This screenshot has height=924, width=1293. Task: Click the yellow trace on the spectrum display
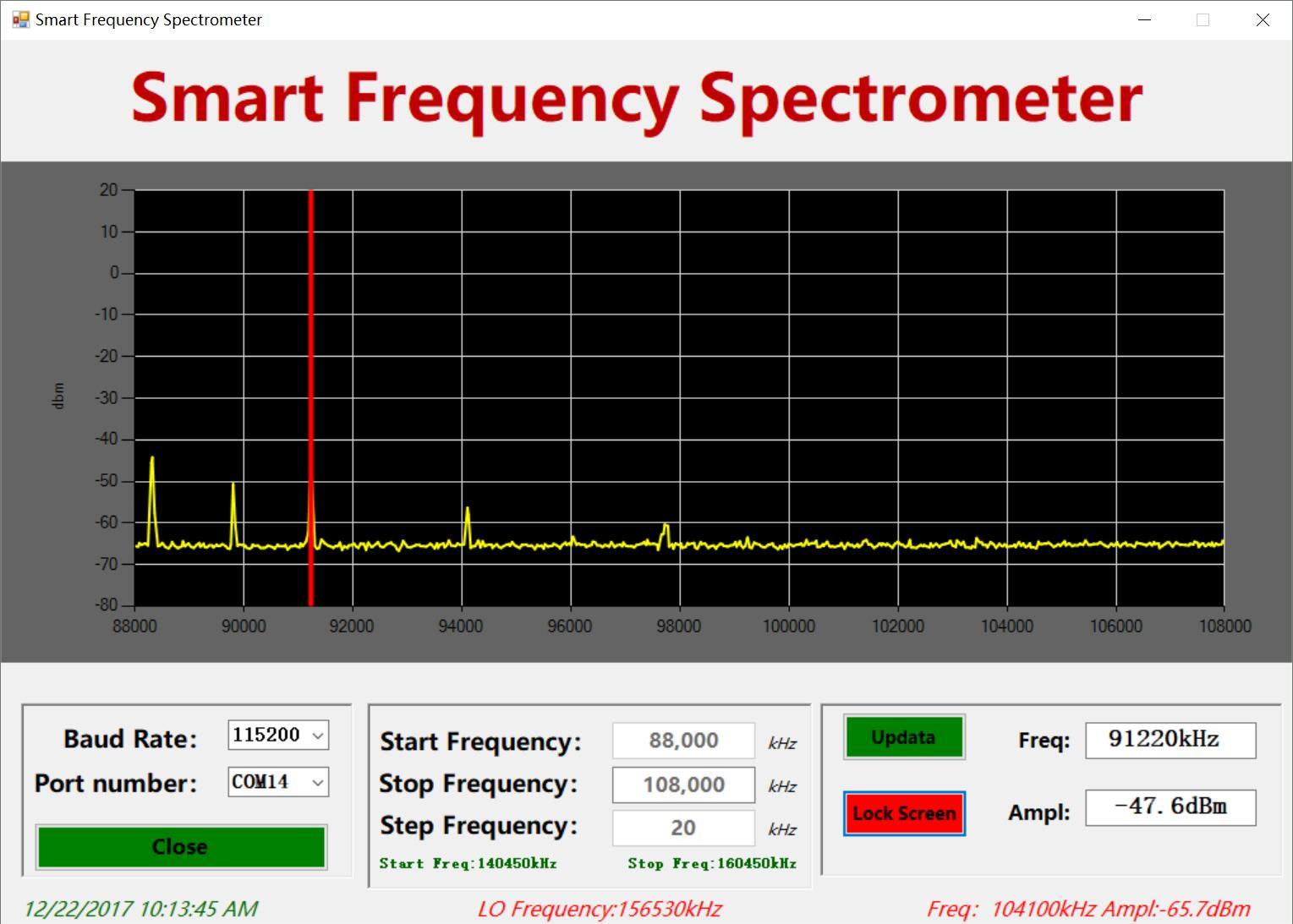click(592, 545)
